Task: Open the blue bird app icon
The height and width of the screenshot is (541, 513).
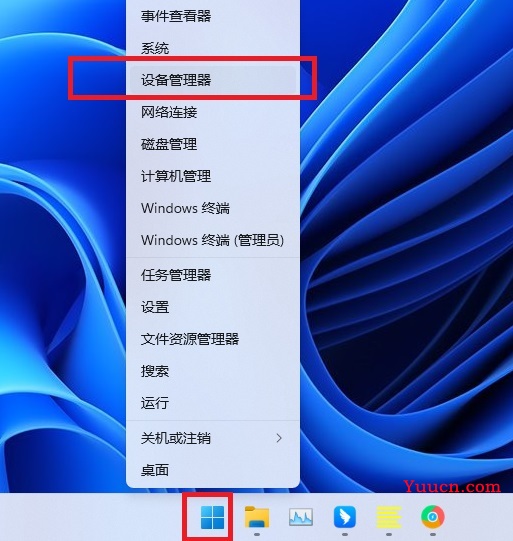Action: pyautogui.click(x=345, y=517)
